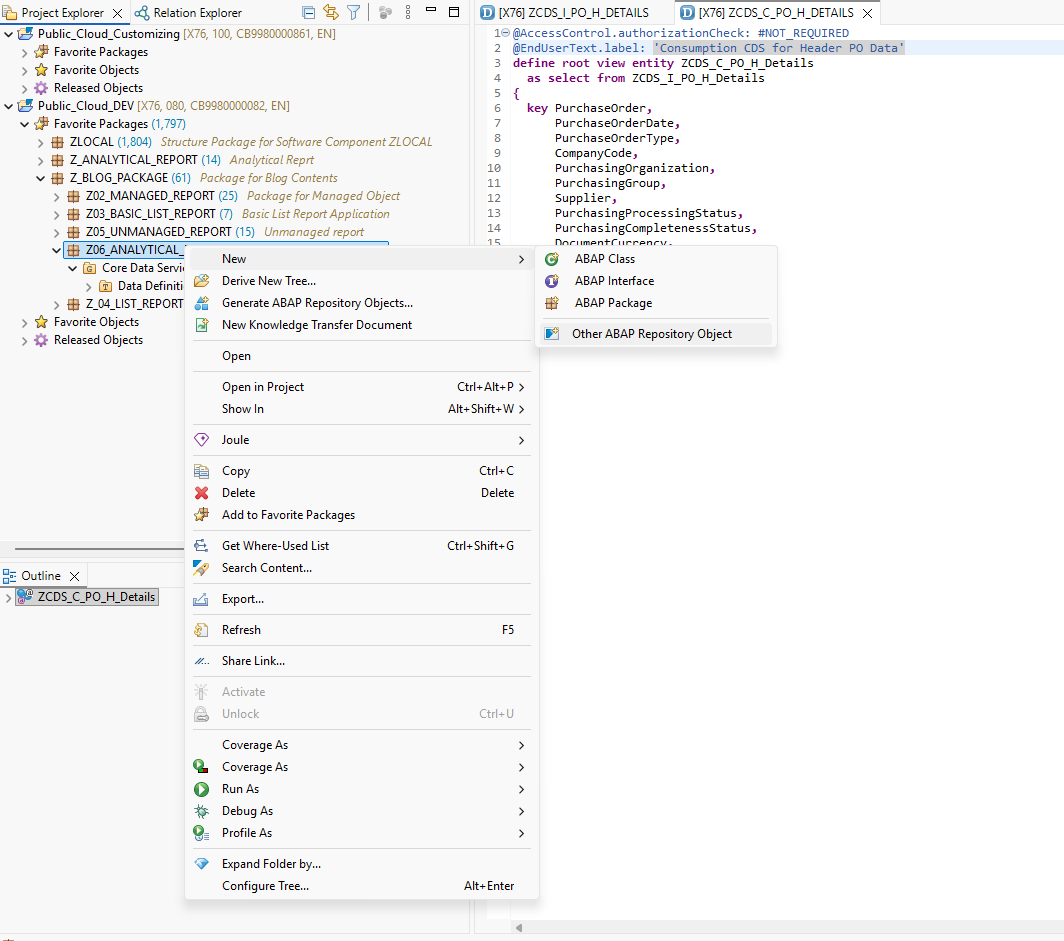Click the ABAP Class icon in submenu

pos(552,259)
